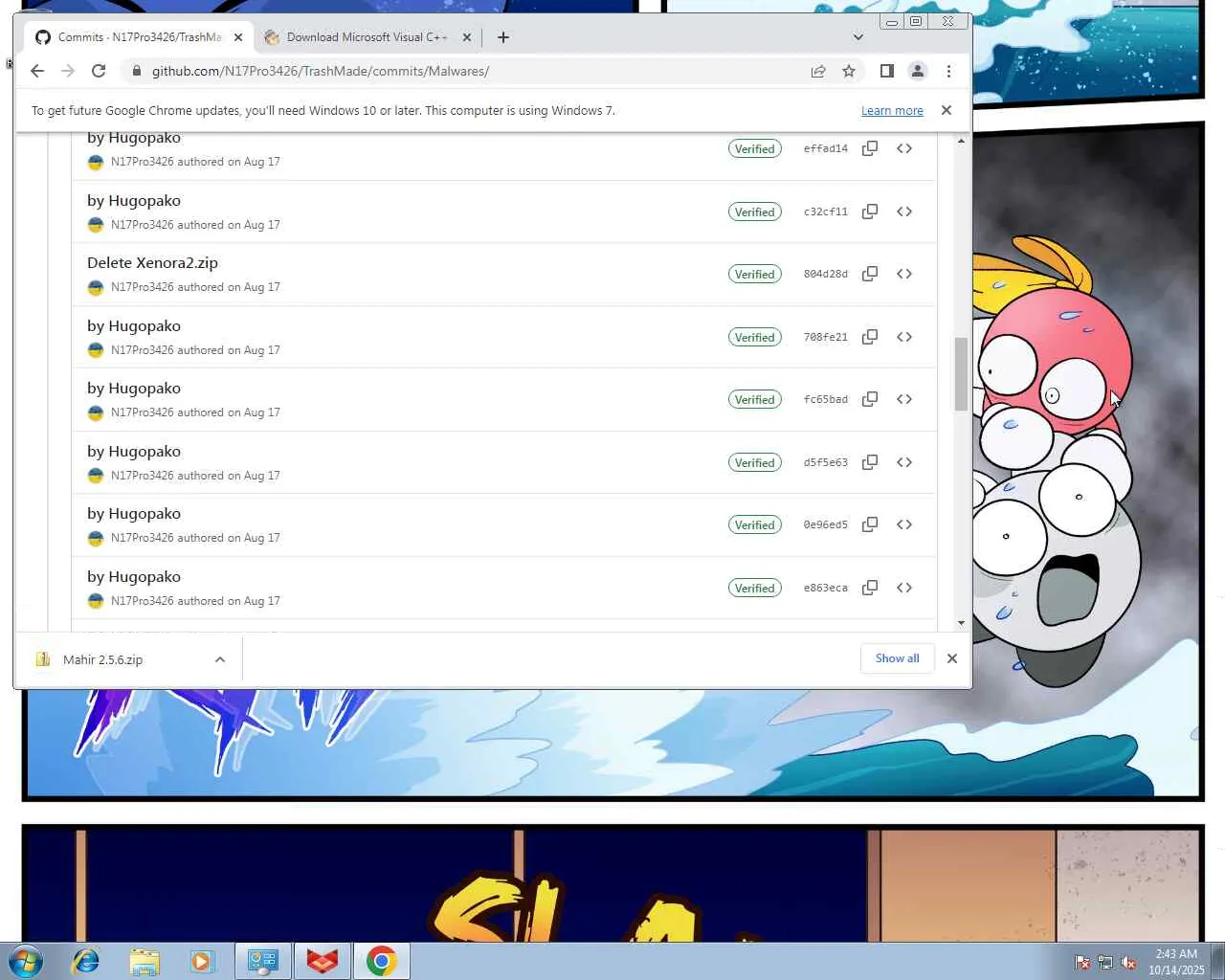This screenshot has height=980, width=1225.
Task: Copy full SHA for commit c32cf11
Action: [x=870, y=212]
